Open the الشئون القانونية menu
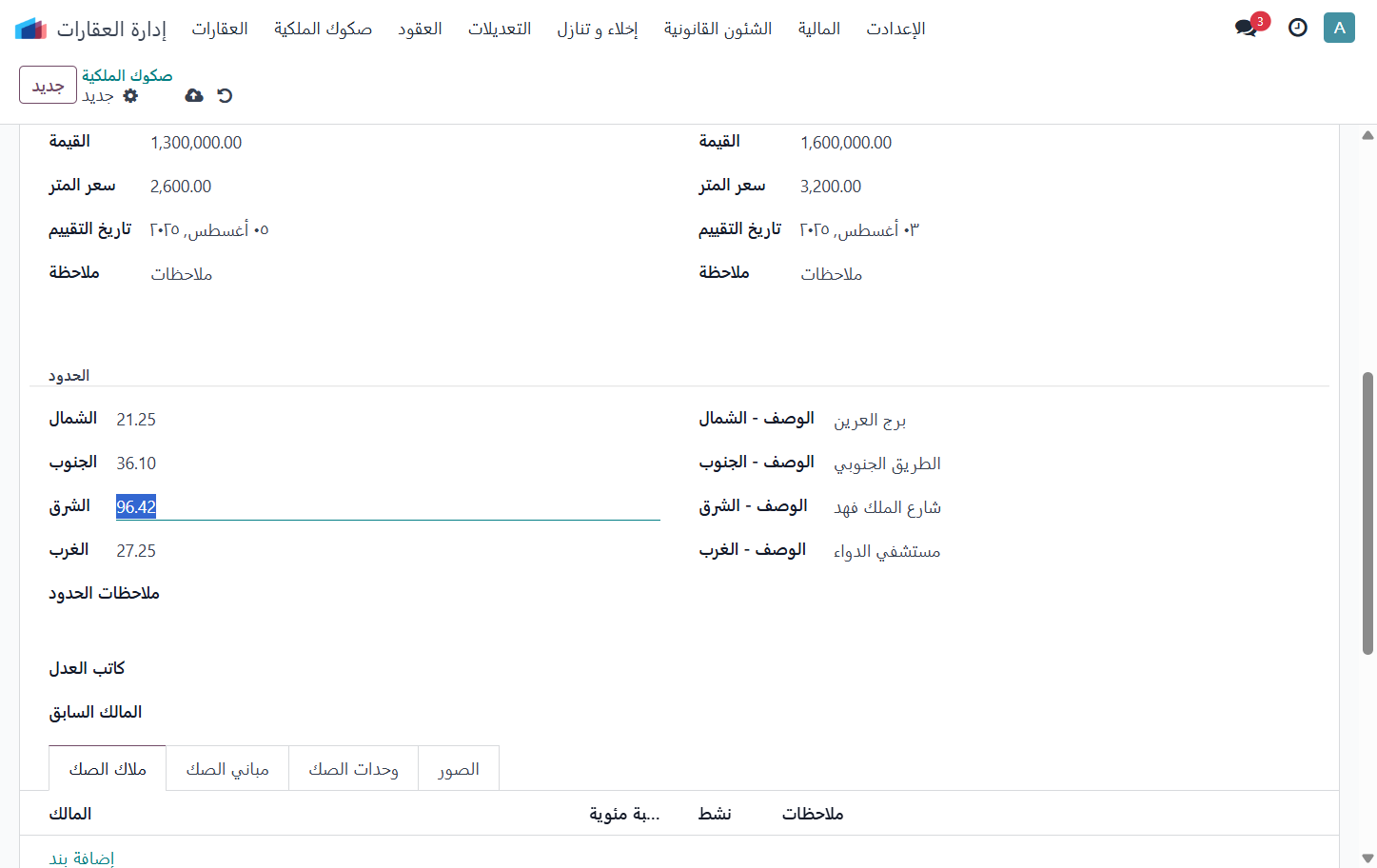 coord(718,29)
